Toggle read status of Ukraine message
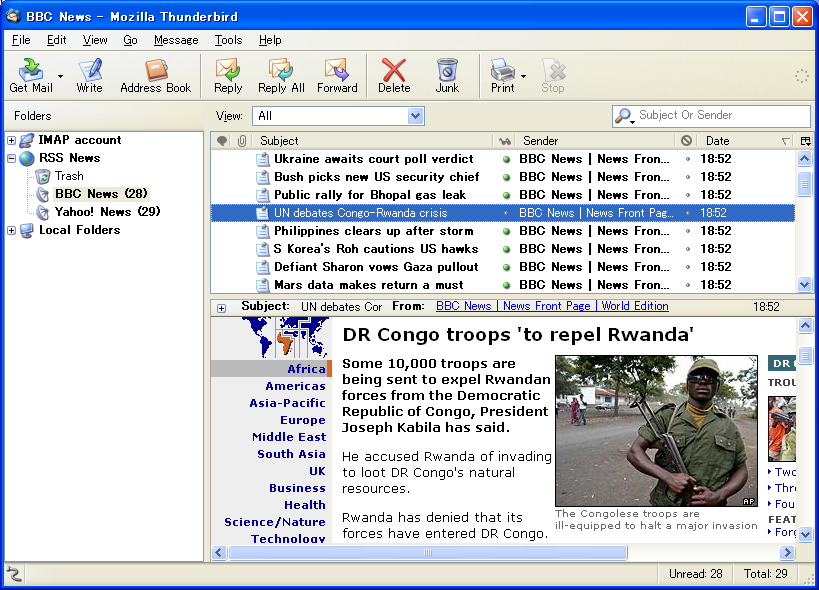The width and height of the screenshot is (819, 590). click(x=506, y=159)
